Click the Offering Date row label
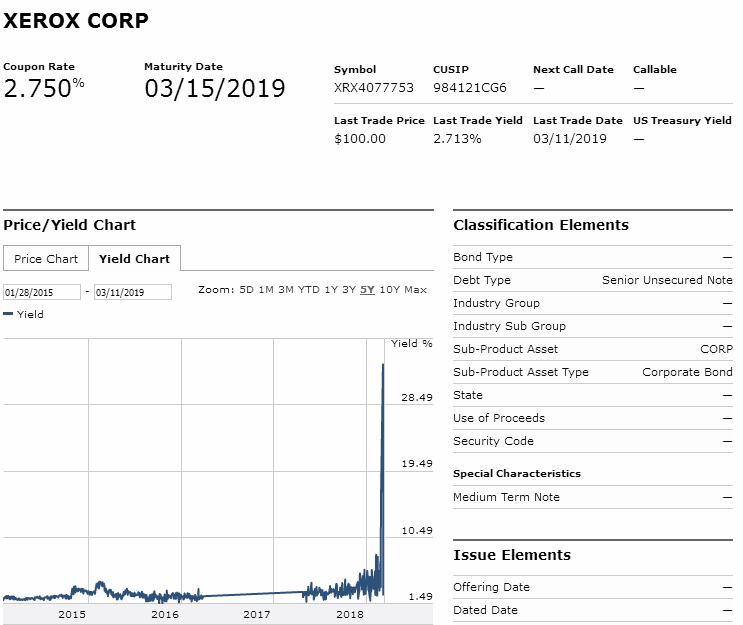Image resolution: width=743 pixels, height=625 pixels. [491, 587]
